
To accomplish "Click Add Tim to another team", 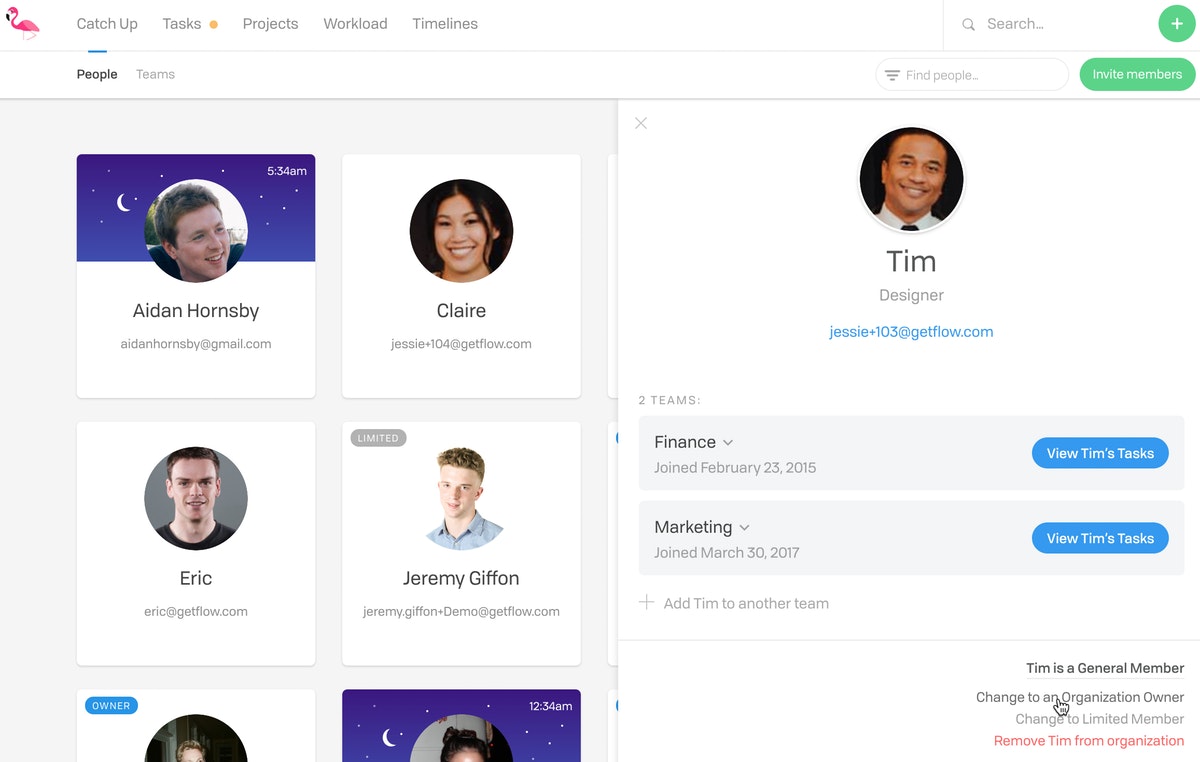I will click(x=746, y=603).
